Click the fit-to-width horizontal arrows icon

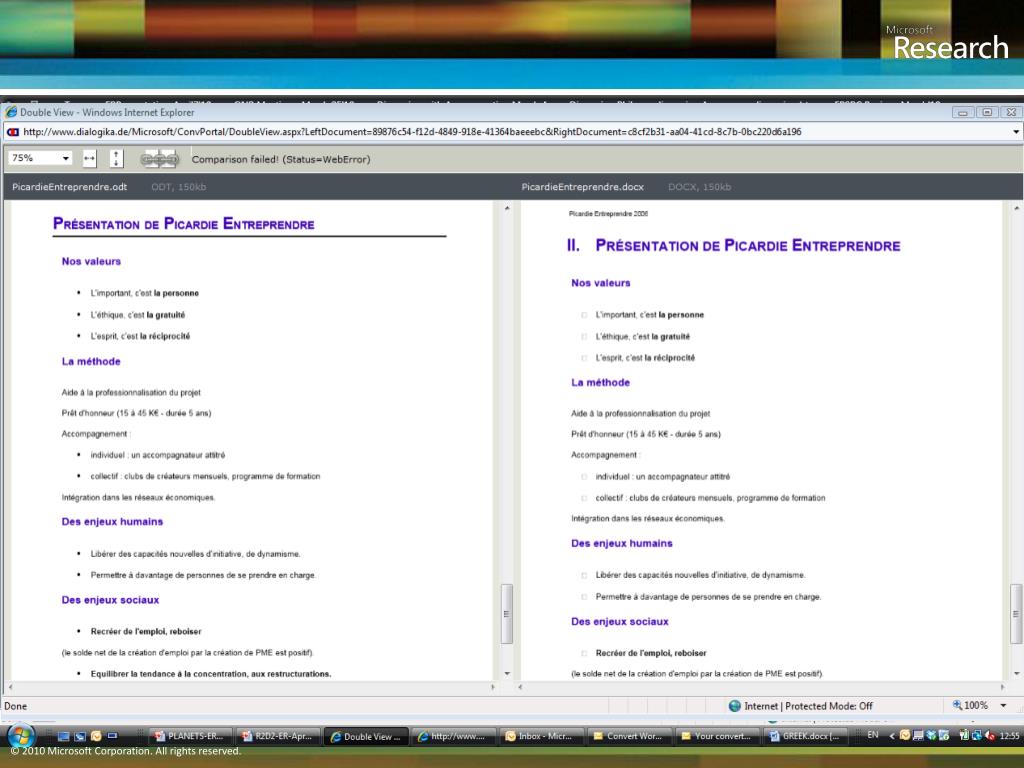coord(89,159)
